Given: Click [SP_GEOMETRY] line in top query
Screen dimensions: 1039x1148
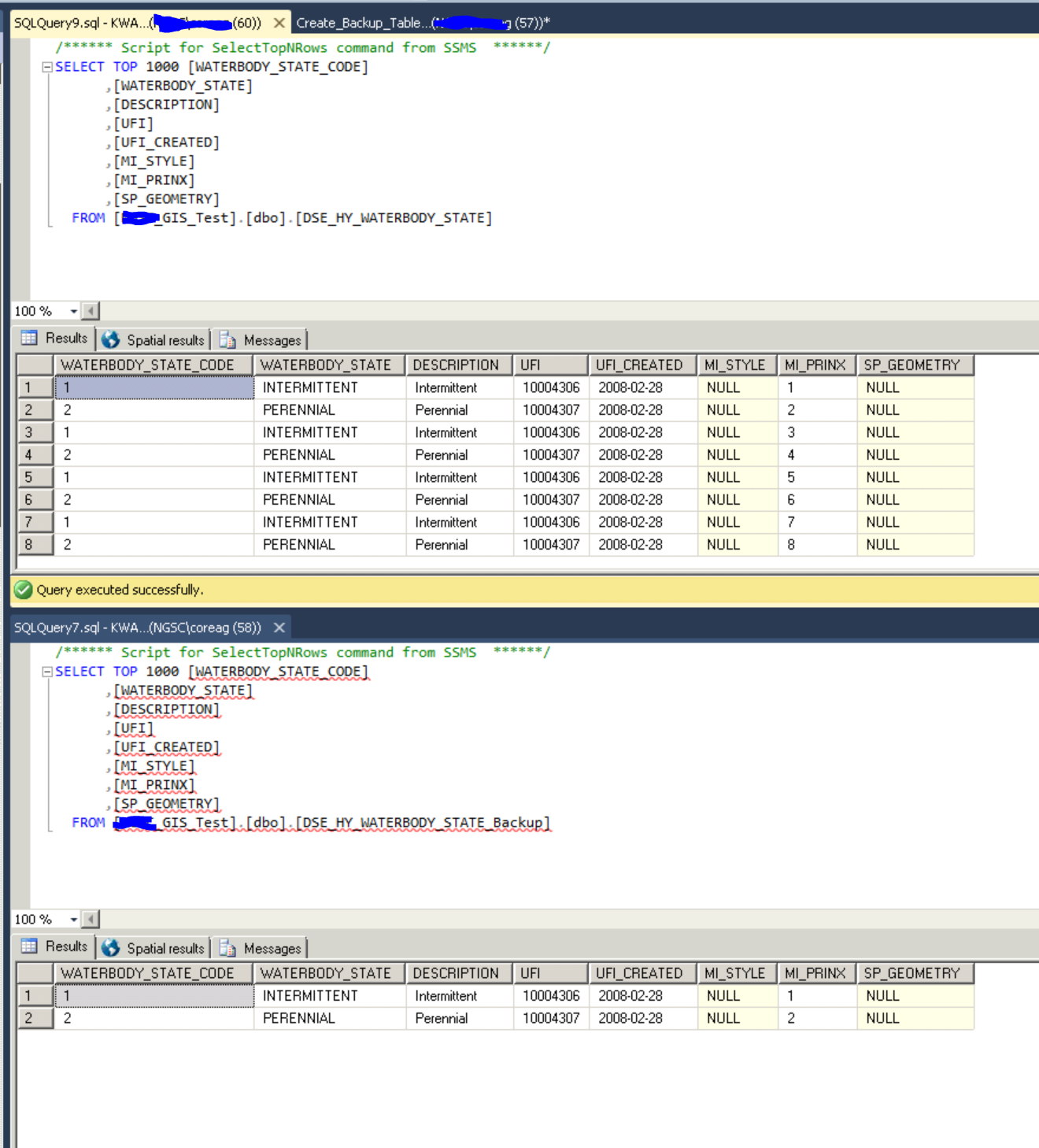Looking at the screenshot, I should click(x=167, y=199).
